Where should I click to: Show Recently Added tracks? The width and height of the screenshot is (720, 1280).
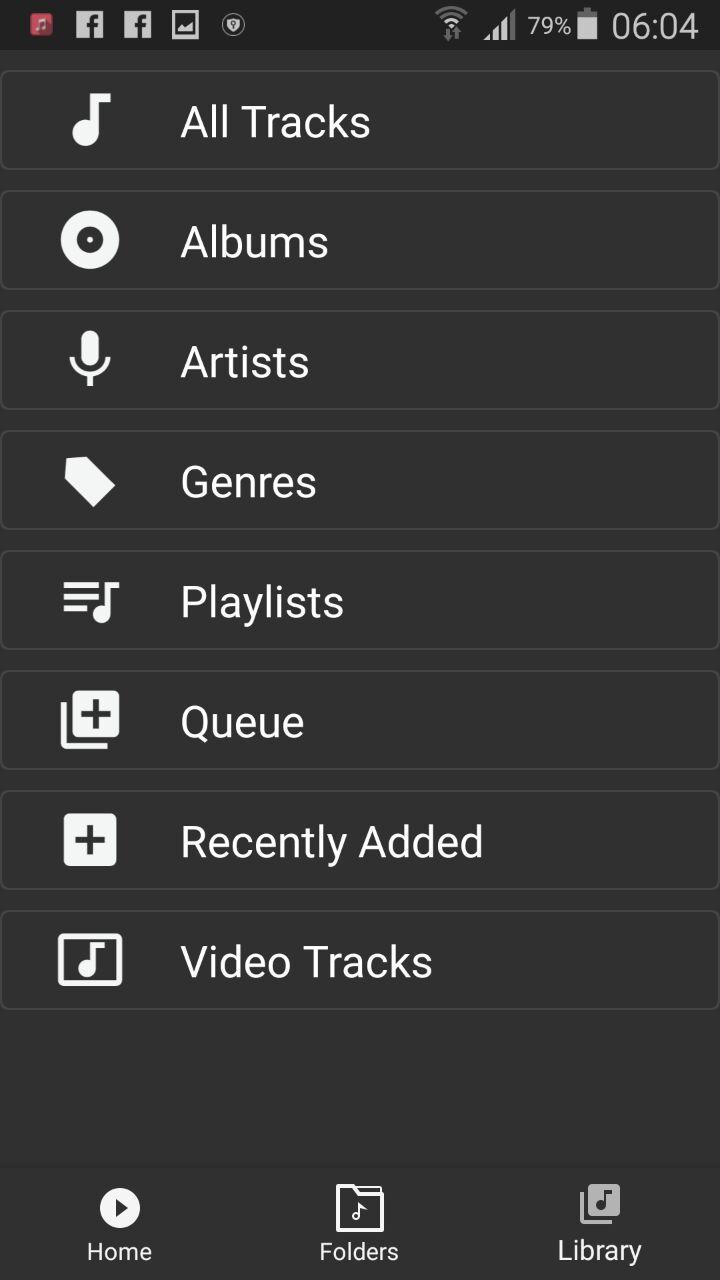331,842
